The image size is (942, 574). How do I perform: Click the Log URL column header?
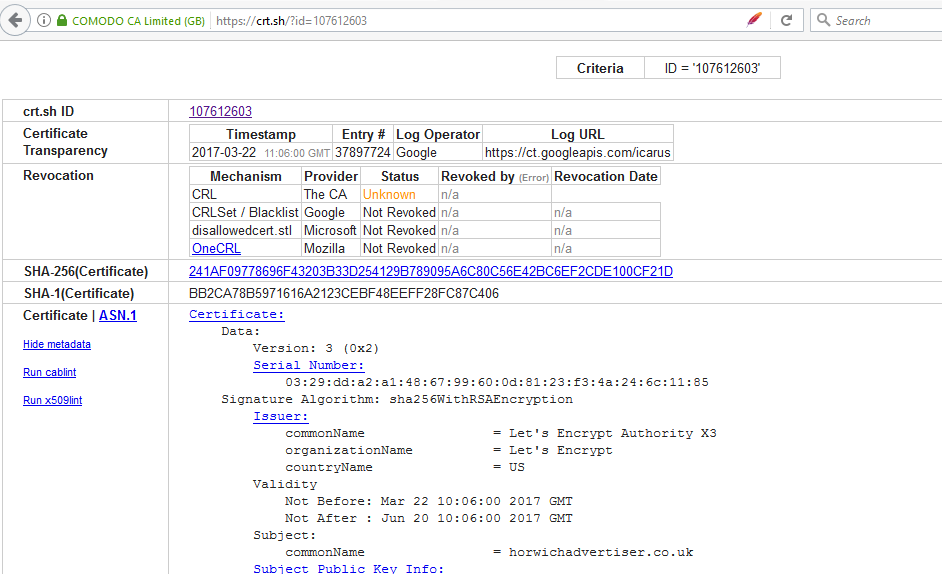(x=578, y=135)
